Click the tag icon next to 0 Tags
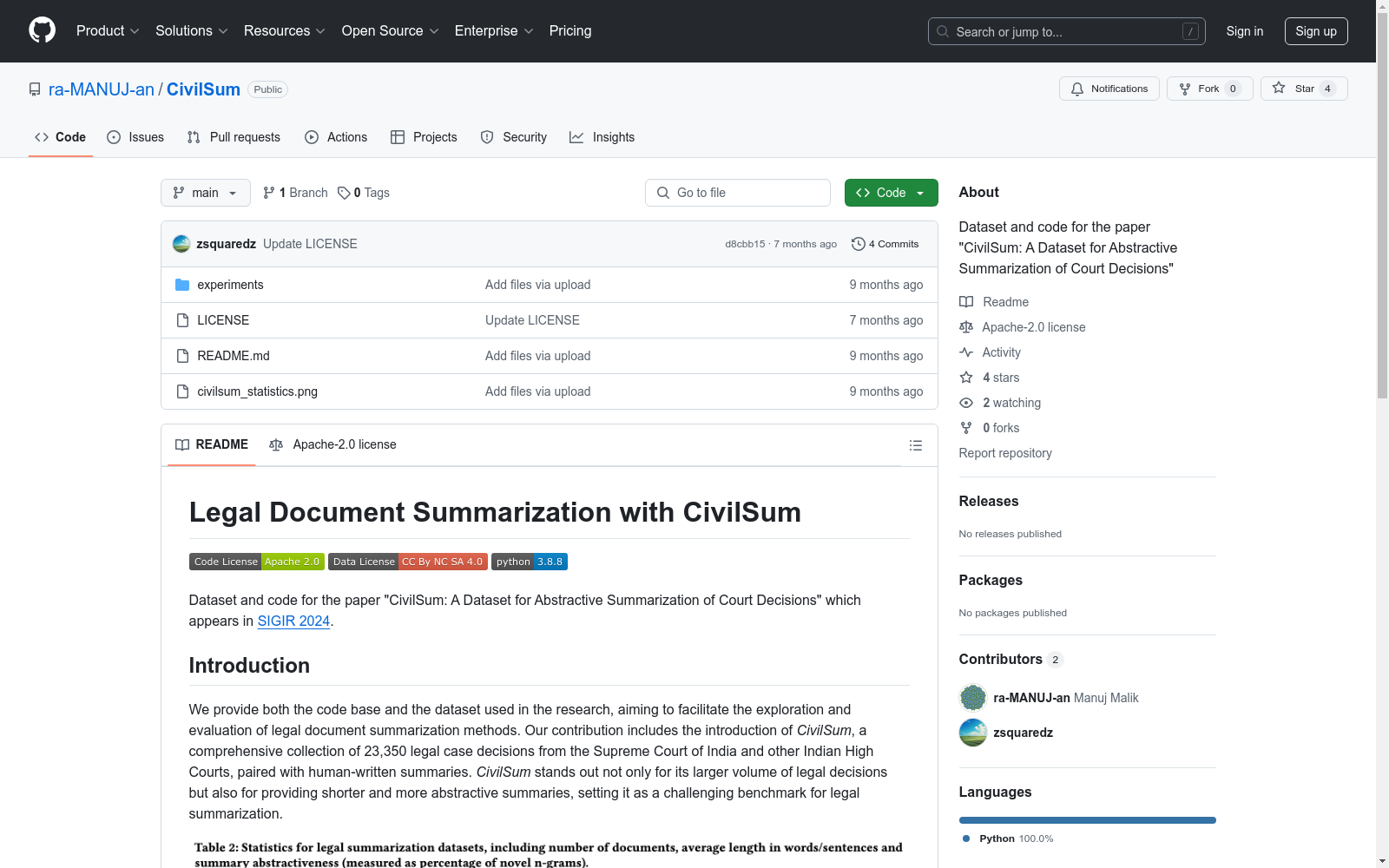The width and height of the screenshot is (1389, 868). click(x=344, y=193)
